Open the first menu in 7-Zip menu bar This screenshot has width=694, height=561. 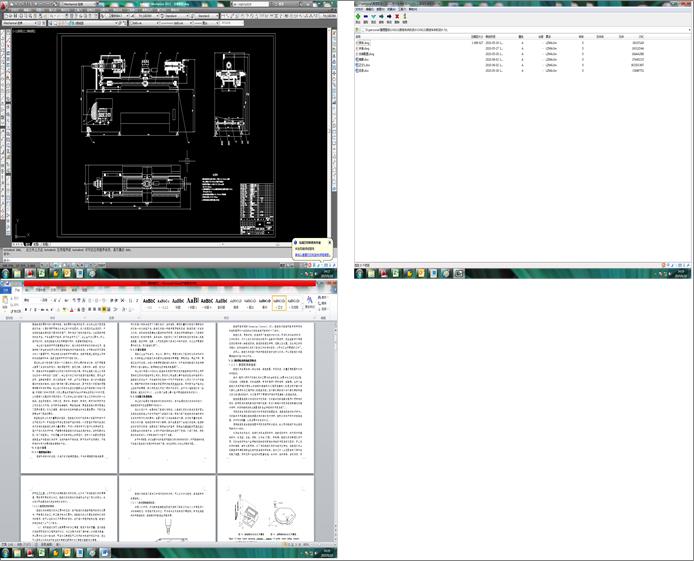tap(360, 9)
